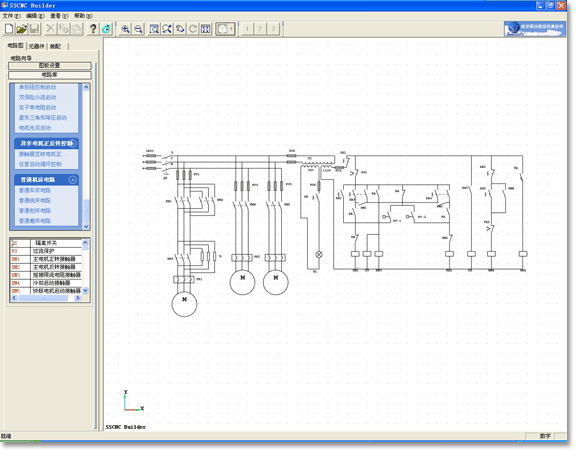Open the 文件 menu
This screenshot has width=579, height=456.
[x=11, y=16]
